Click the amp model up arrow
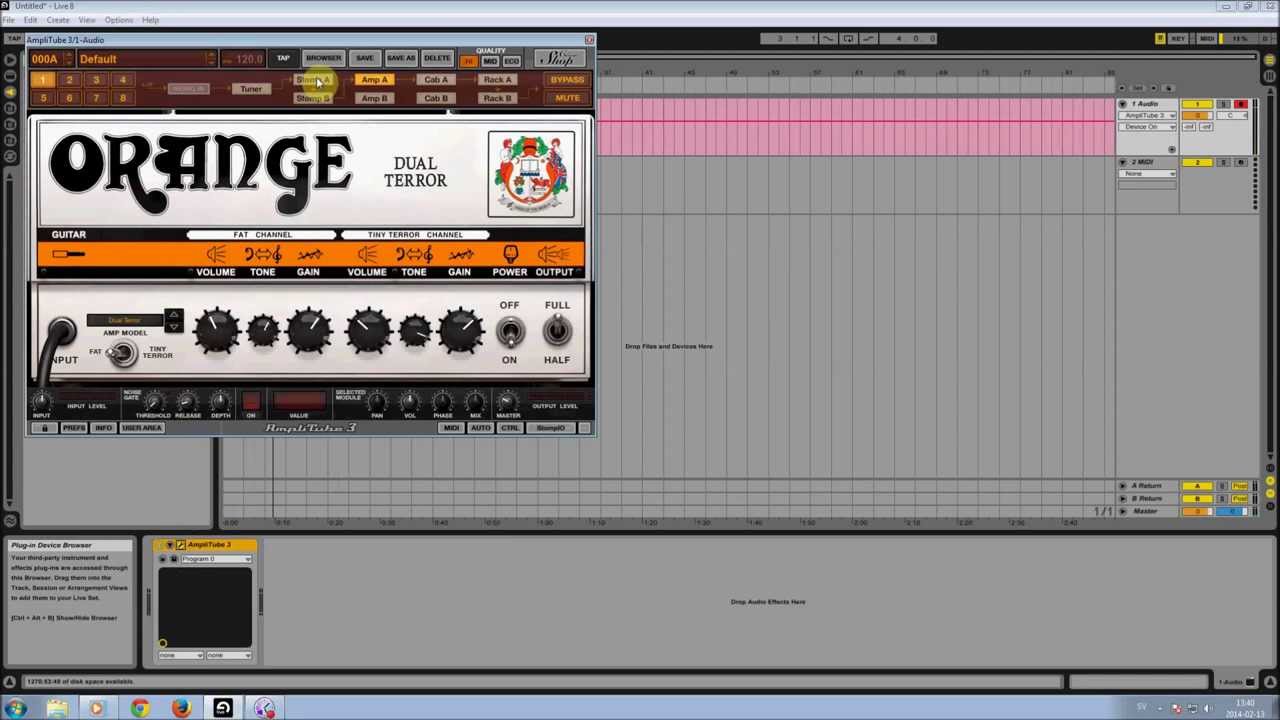This screenshot has height=720, width=1280. click(x=173, y=316)
